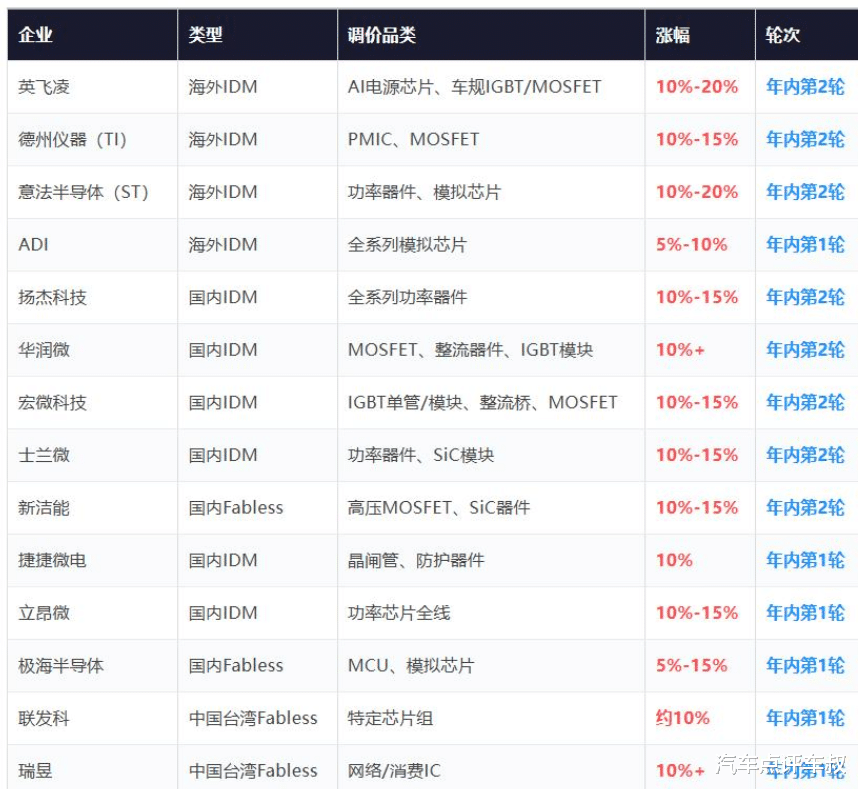This screenshot has width=858, height=789.
Task: Click 国内IDM type in the 捷捷微电 row
Action: [223, 560]
